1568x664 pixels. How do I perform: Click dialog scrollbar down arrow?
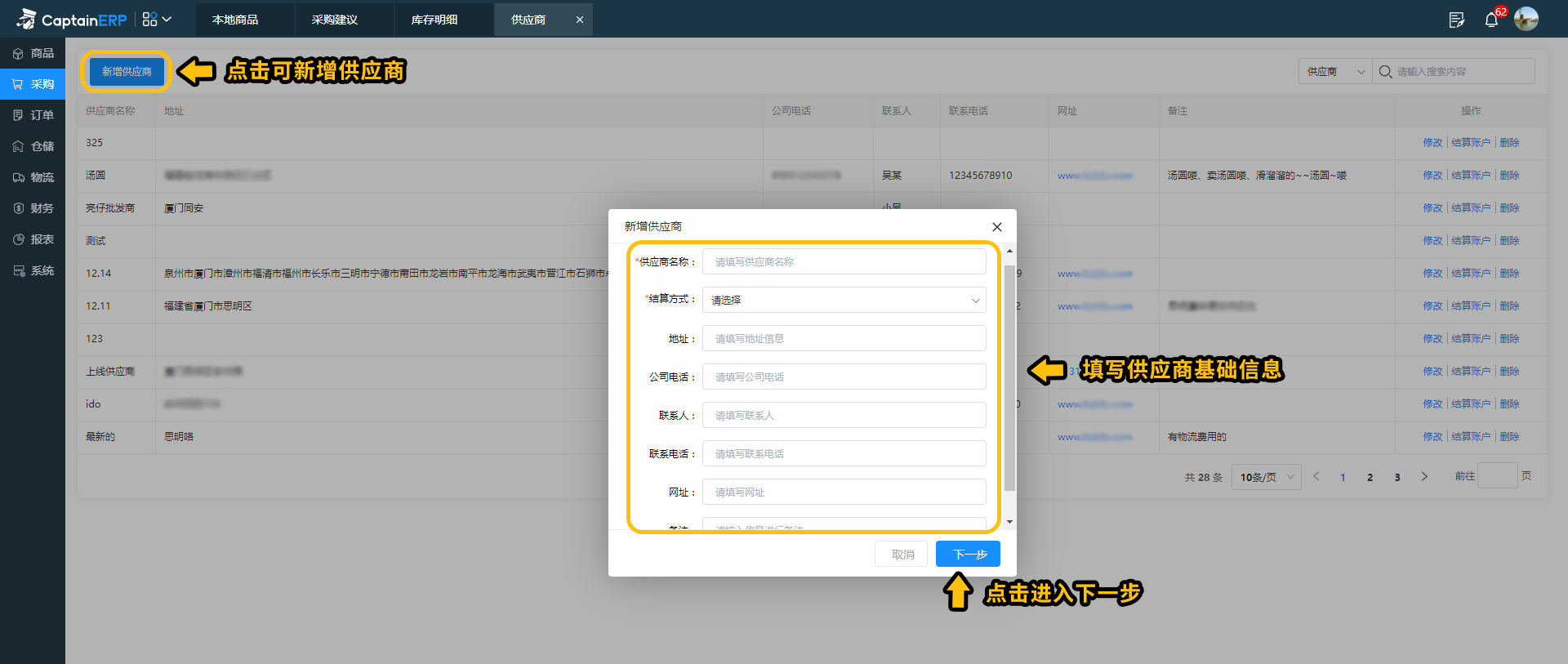[1009, 521]
